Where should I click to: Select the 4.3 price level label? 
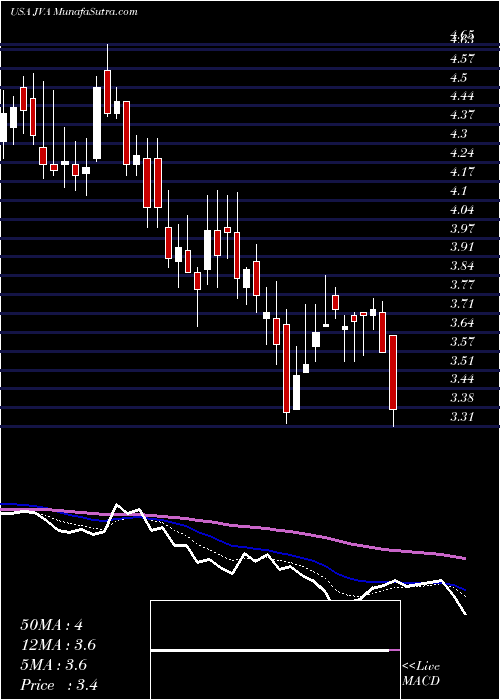[458, 134]
